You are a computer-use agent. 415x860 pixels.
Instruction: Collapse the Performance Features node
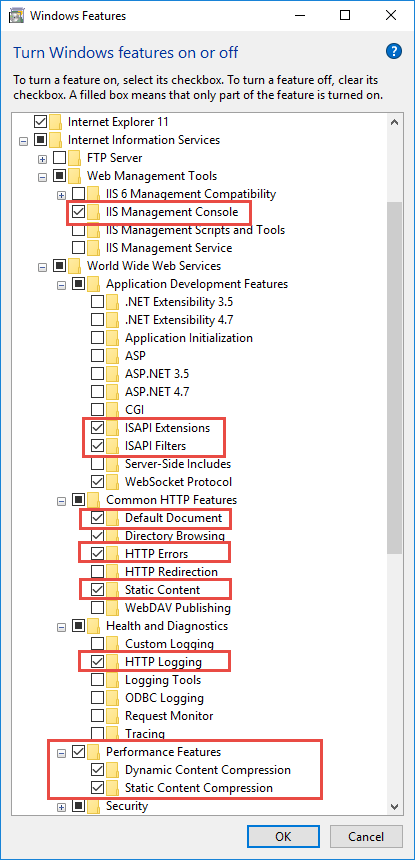pyautogui.click(x=61, y=752)
